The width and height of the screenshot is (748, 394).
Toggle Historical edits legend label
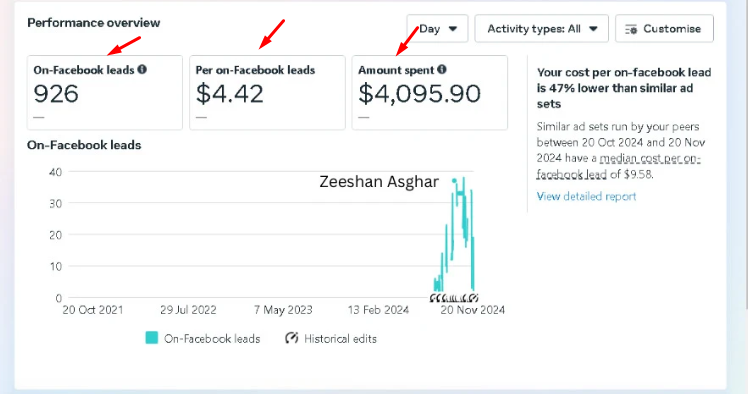coord(341,339)
